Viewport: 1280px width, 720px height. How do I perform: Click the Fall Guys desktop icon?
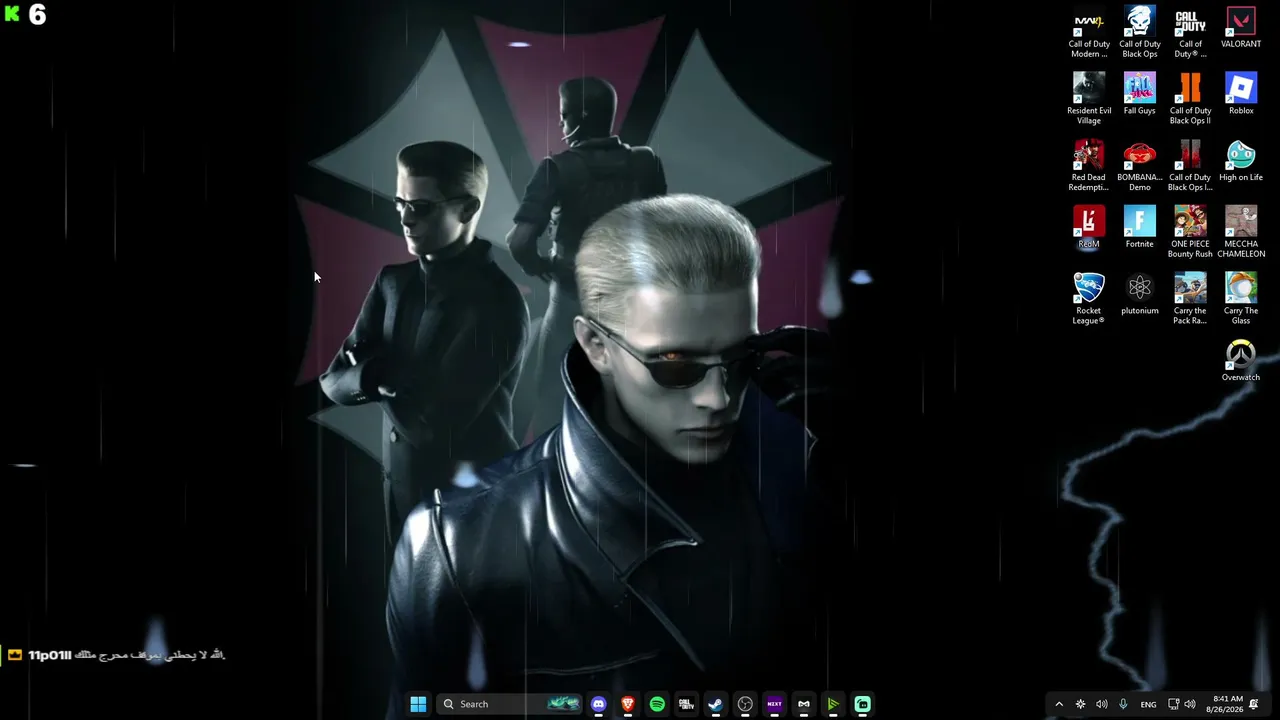(x=1140, y=94)
